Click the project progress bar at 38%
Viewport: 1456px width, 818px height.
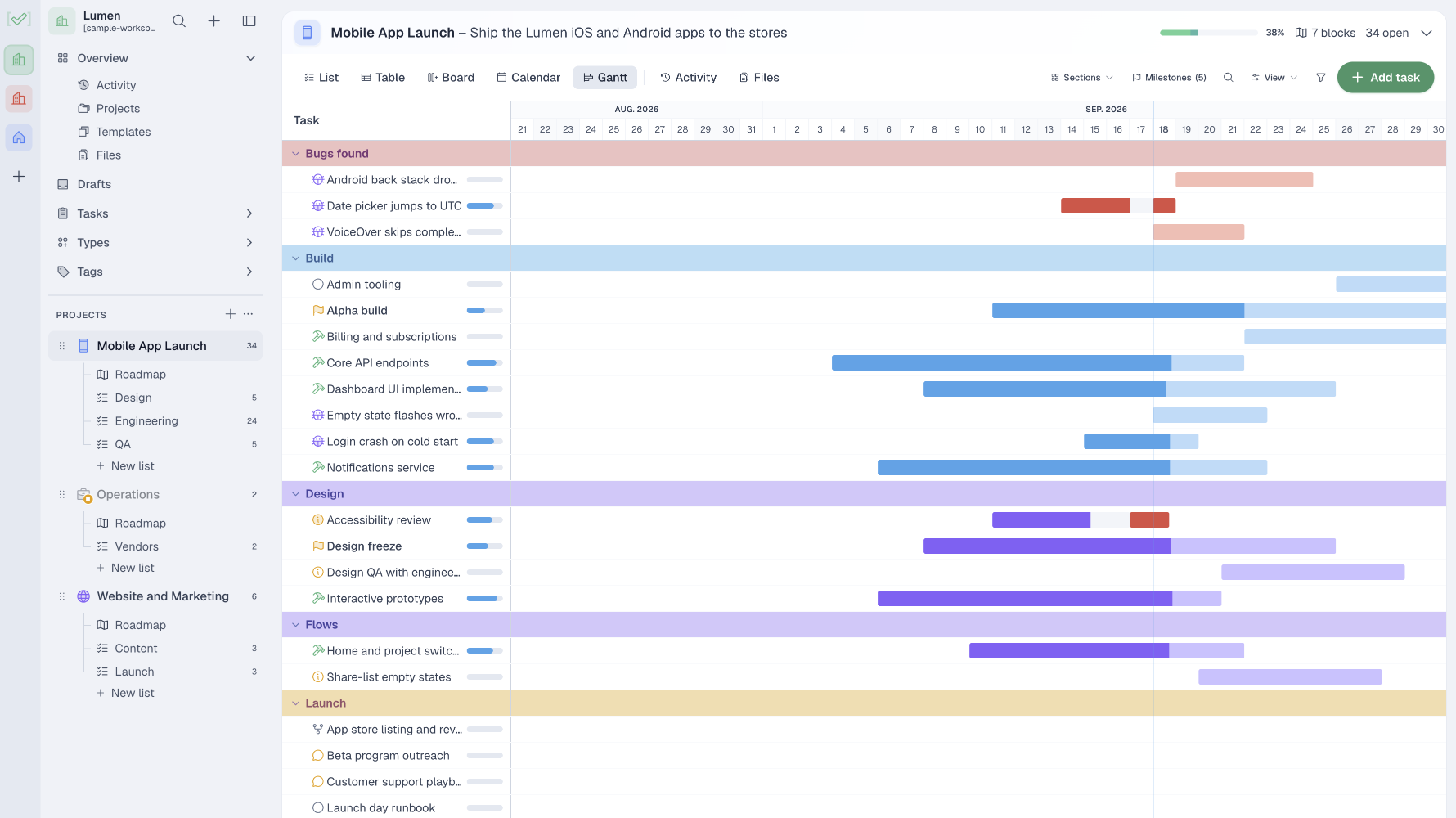[1208, 33]
